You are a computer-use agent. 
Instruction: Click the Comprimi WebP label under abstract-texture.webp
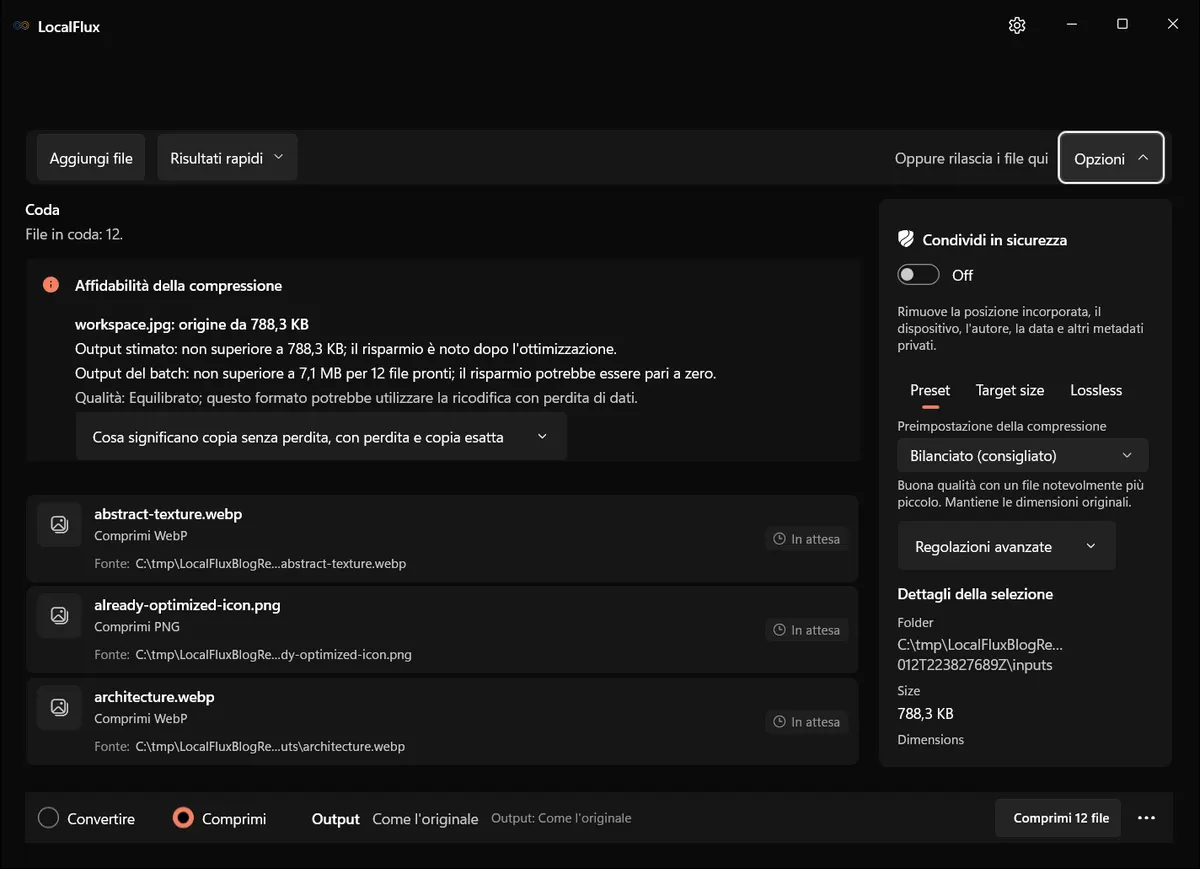click(141, 536)
